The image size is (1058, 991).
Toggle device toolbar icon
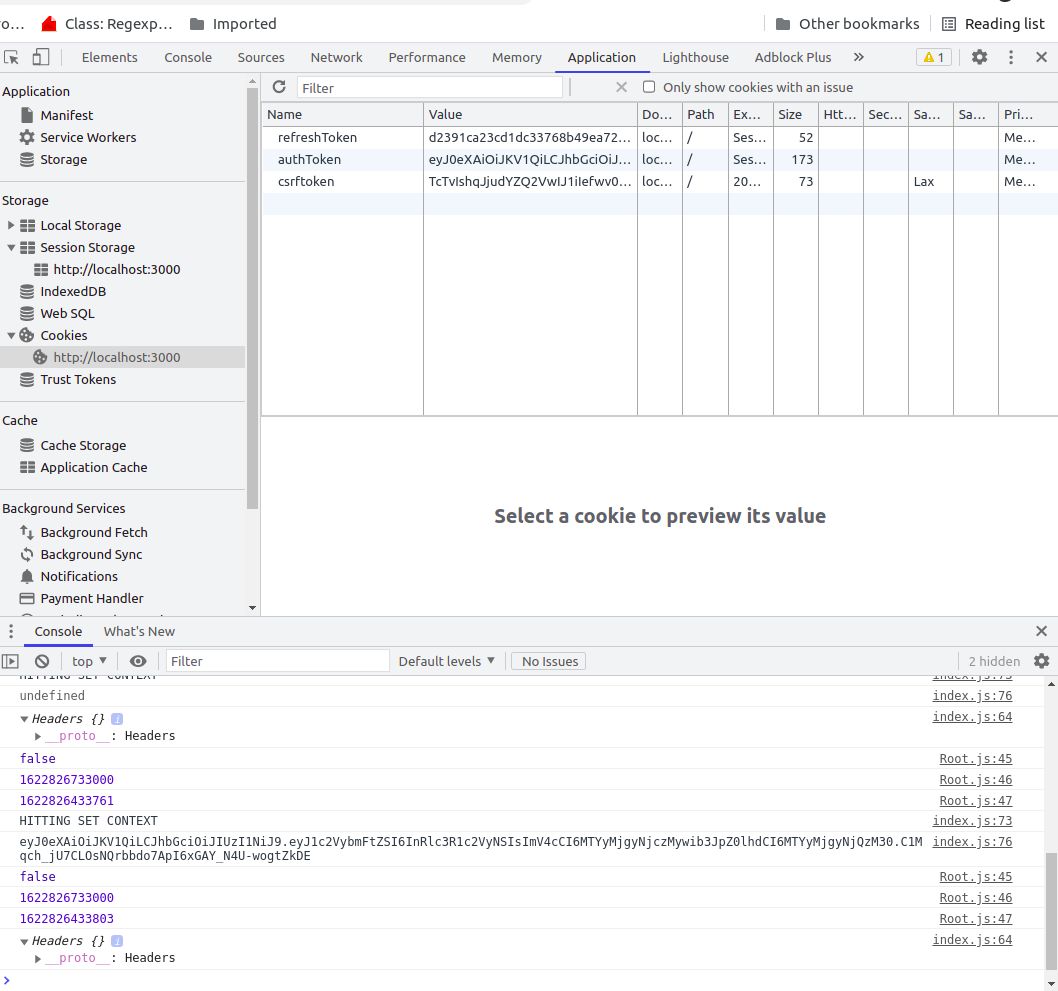coord(40,57)
